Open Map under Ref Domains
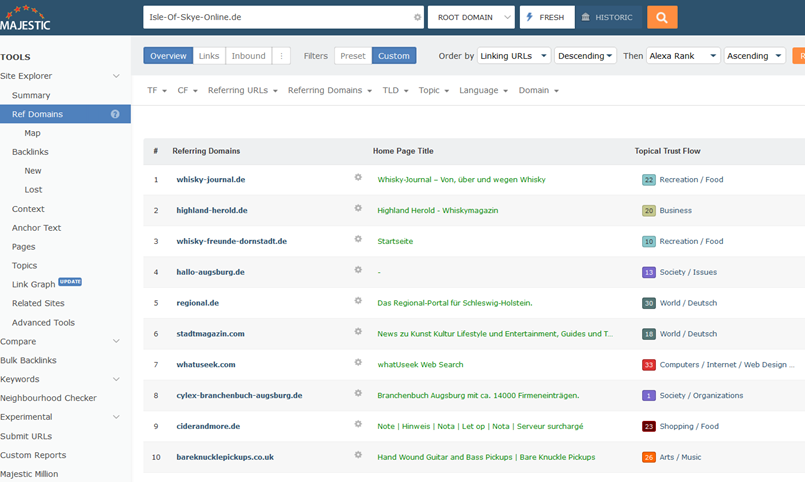The height and width of the screenshot is (482, 805). pos(32,133)
